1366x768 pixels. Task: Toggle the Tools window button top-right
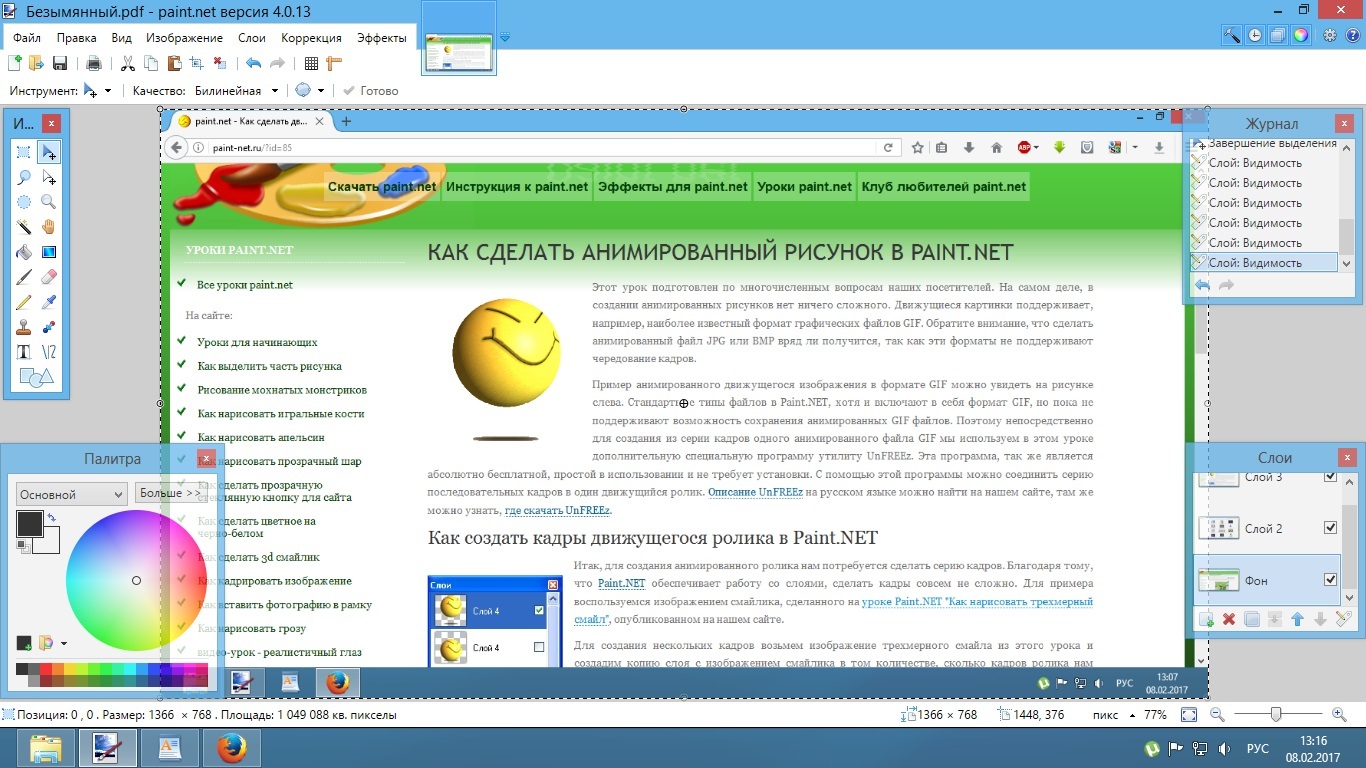point(1232,36)
